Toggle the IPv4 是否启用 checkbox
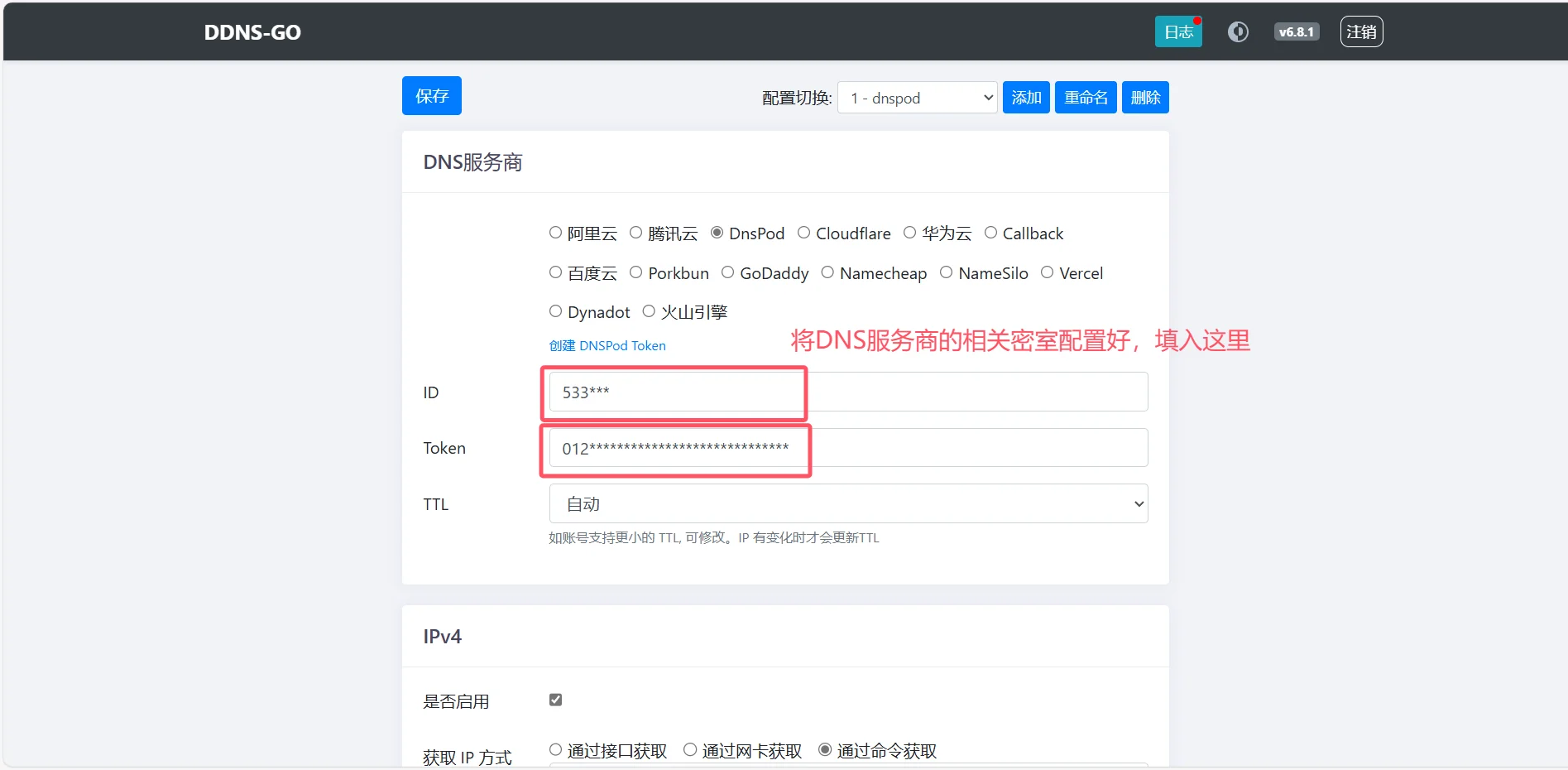The image size is (1568, 770). pos(555,700)
